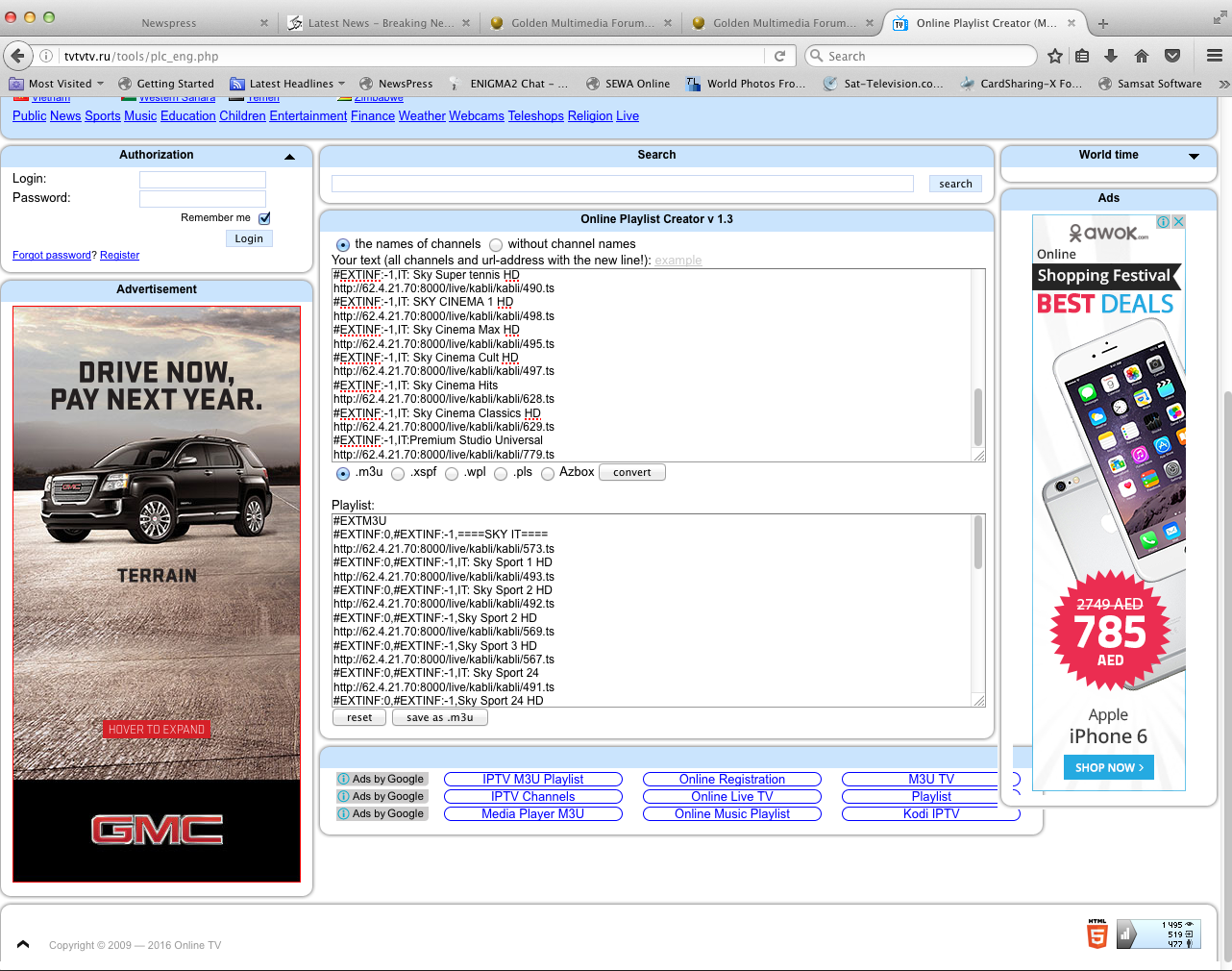The image size is (1232, 971).
Task: Expand the World time panel
Action: point(1195,156)
